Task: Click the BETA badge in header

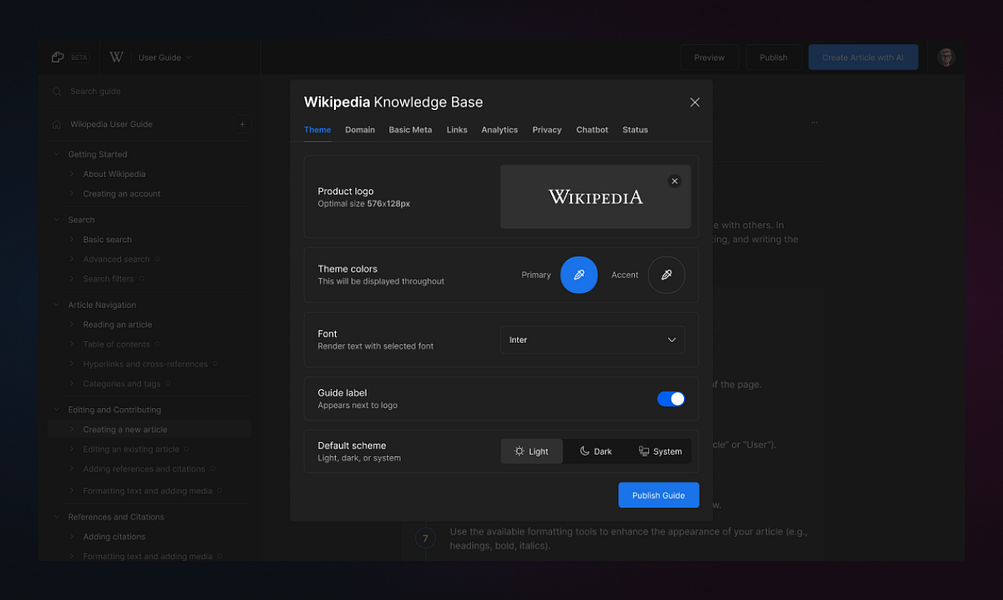Action: [79, 58]
